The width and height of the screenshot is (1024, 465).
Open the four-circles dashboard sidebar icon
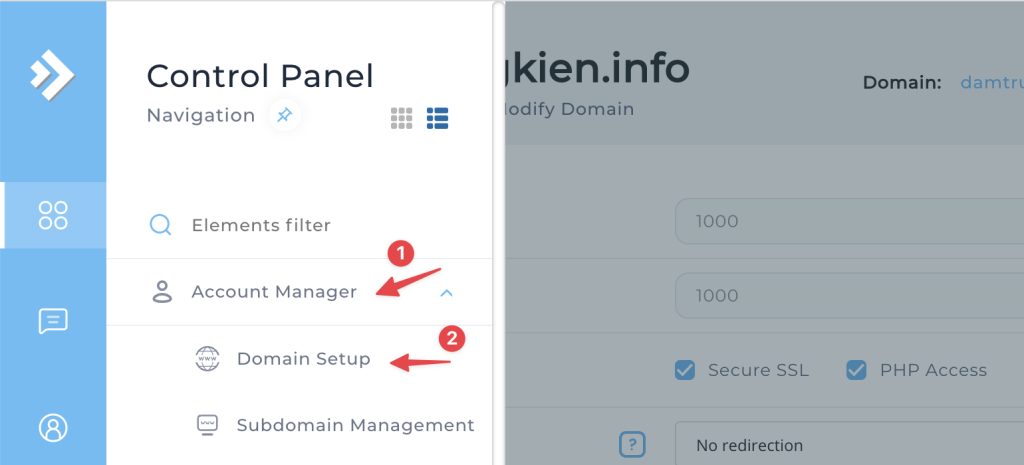coord(53,215)
